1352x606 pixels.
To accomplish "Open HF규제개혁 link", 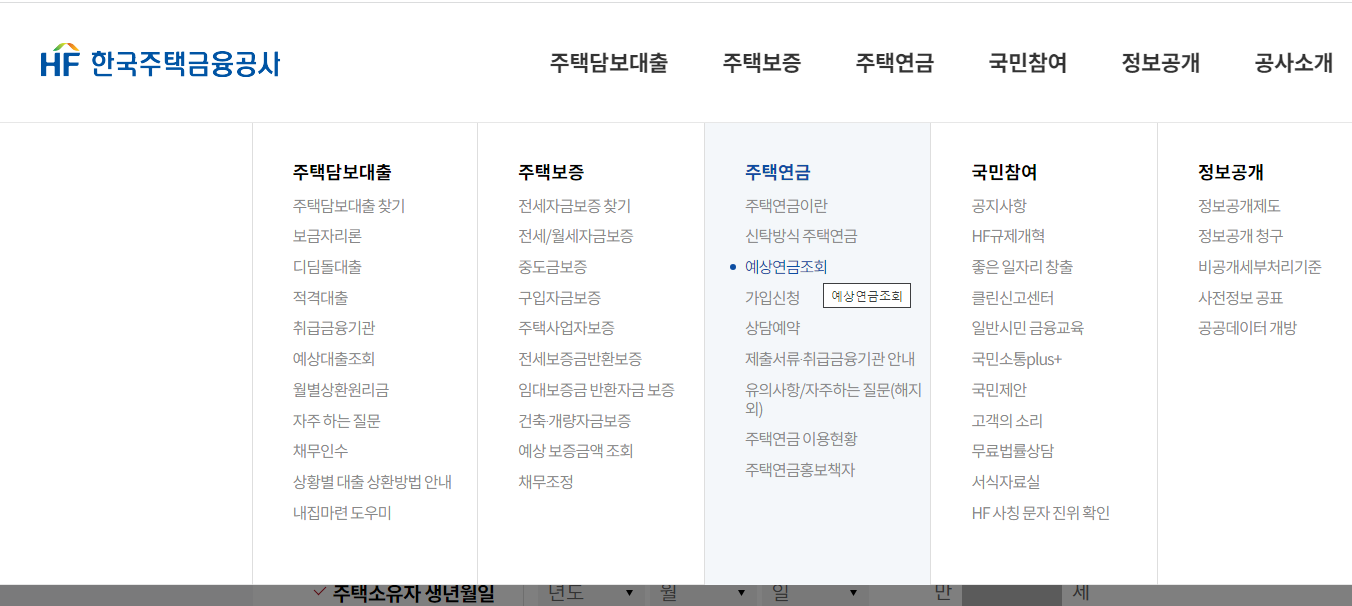I will tap(1008, 236).
